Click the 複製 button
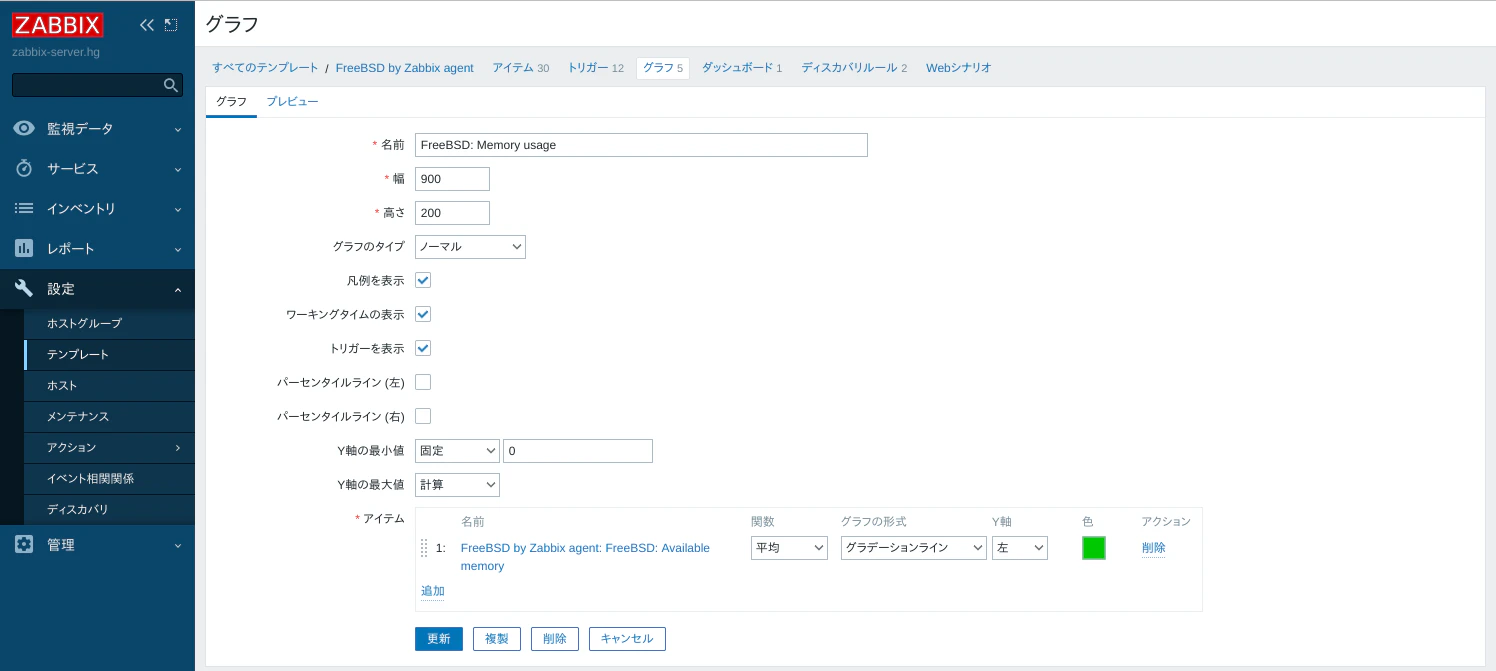 pos(497,639)
